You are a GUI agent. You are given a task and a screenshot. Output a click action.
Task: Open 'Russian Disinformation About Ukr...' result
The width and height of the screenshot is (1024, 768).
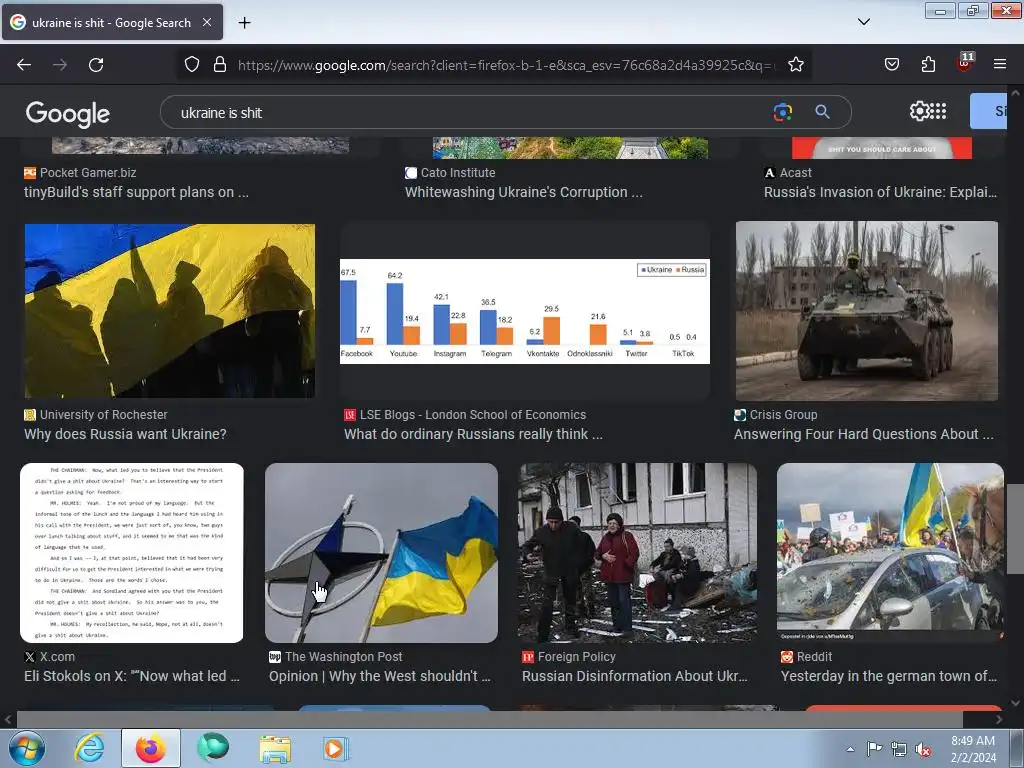[635, 676]
